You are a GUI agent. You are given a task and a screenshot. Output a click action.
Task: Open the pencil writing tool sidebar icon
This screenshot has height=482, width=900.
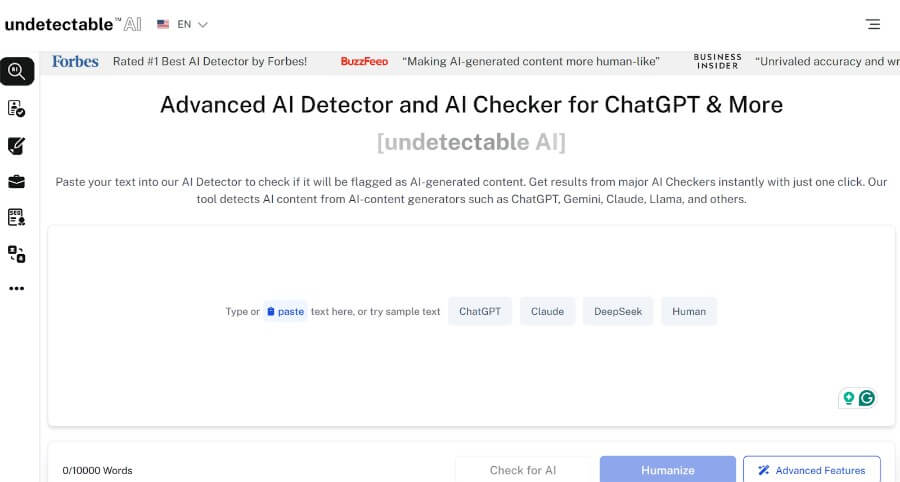pos(16,145)
